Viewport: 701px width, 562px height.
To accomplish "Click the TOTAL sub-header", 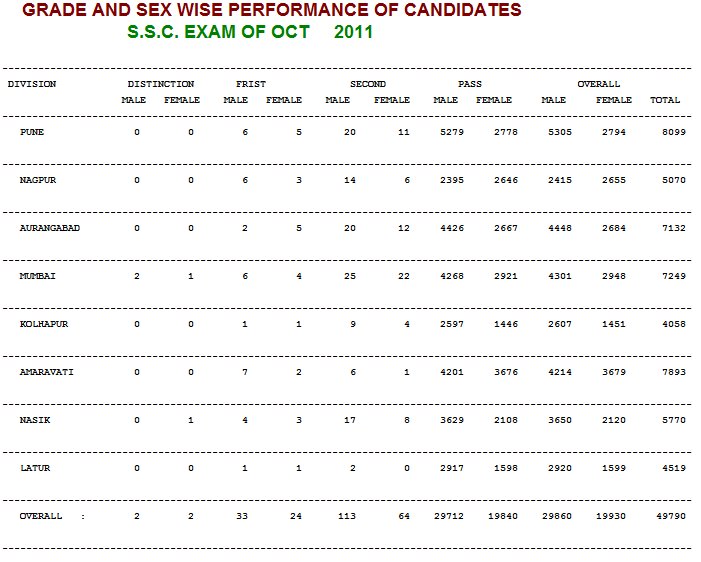I will [x=665, y=100].
